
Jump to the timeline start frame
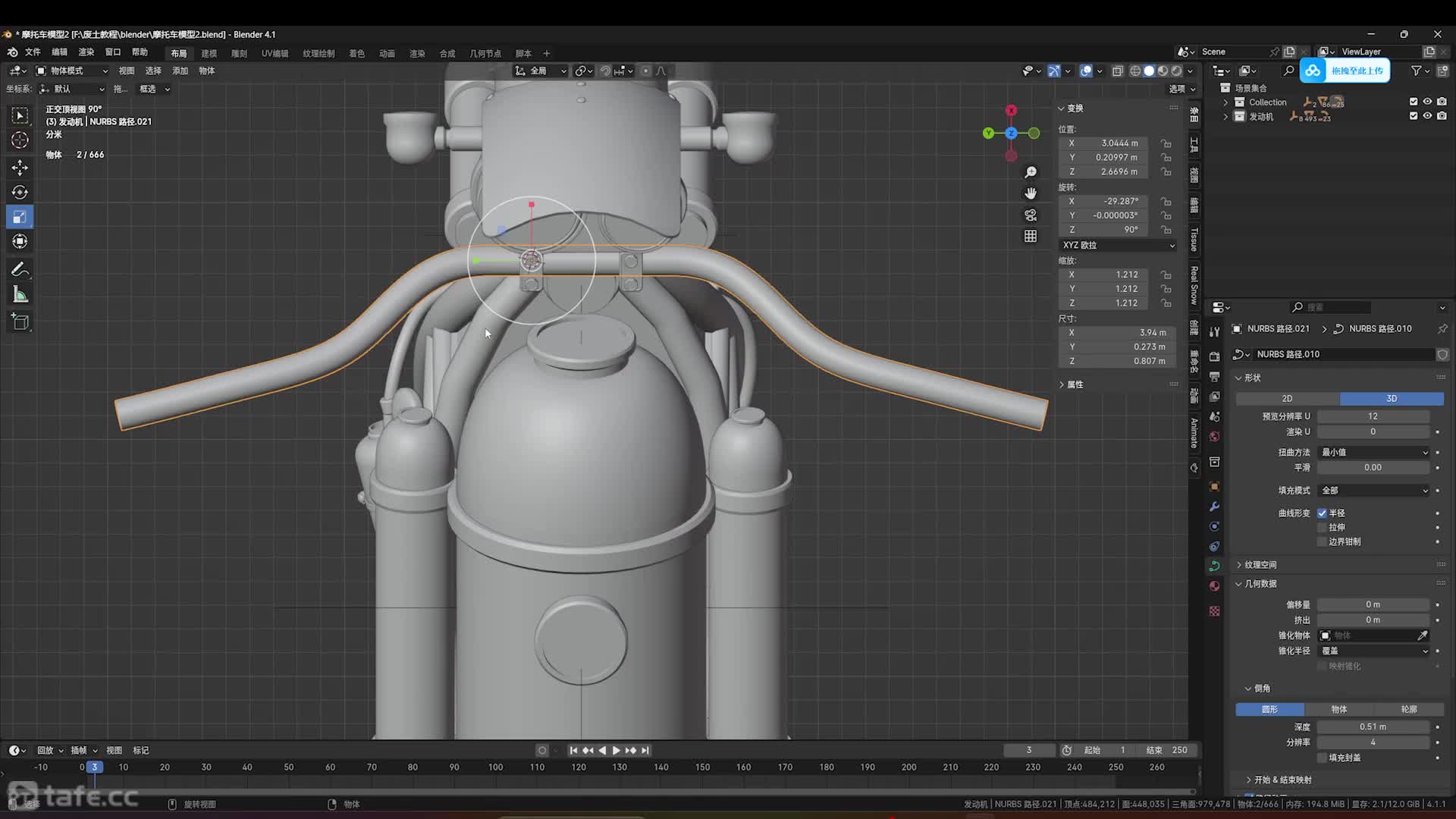pos(573,750)
